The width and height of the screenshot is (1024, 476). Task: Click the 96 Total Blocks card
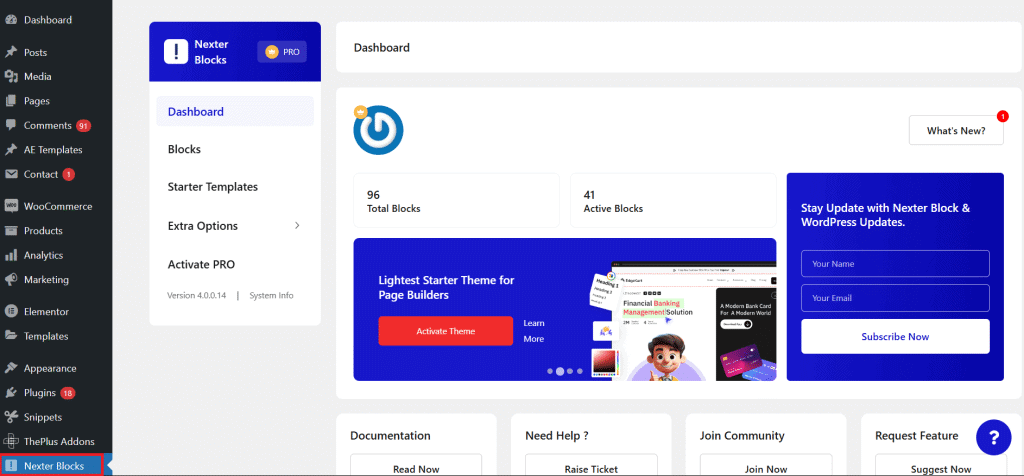pyautogui.click(x=456, y=200)
